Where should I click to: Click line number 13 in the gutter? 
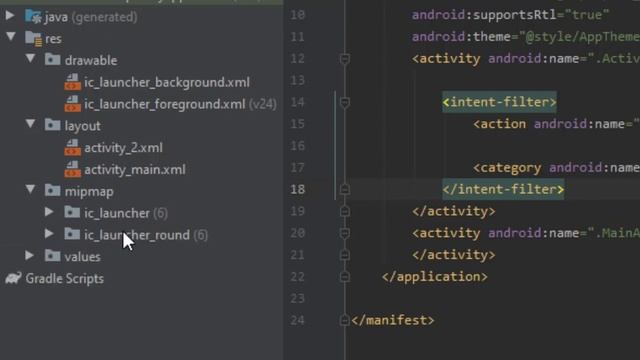tap(298, 80)
